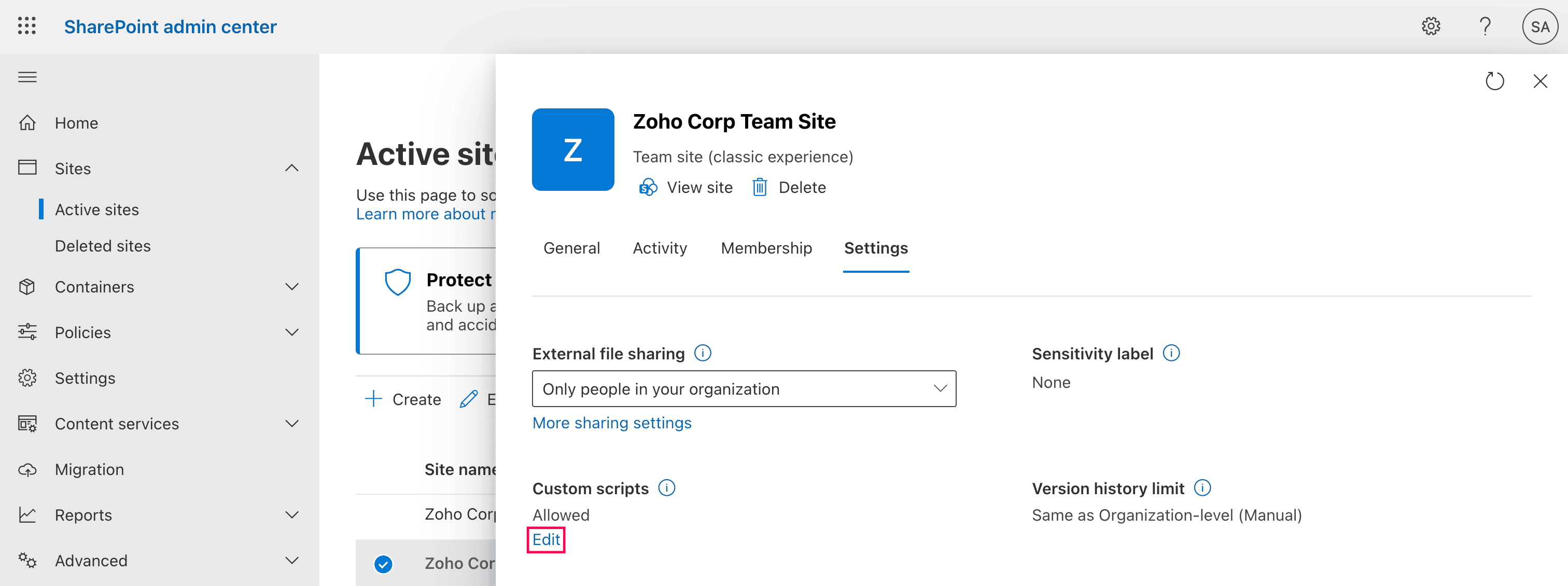Viewport: 1568px width, 586px height.
Task: Expand the Reports section in the sidebar
Action: point(291,515)
